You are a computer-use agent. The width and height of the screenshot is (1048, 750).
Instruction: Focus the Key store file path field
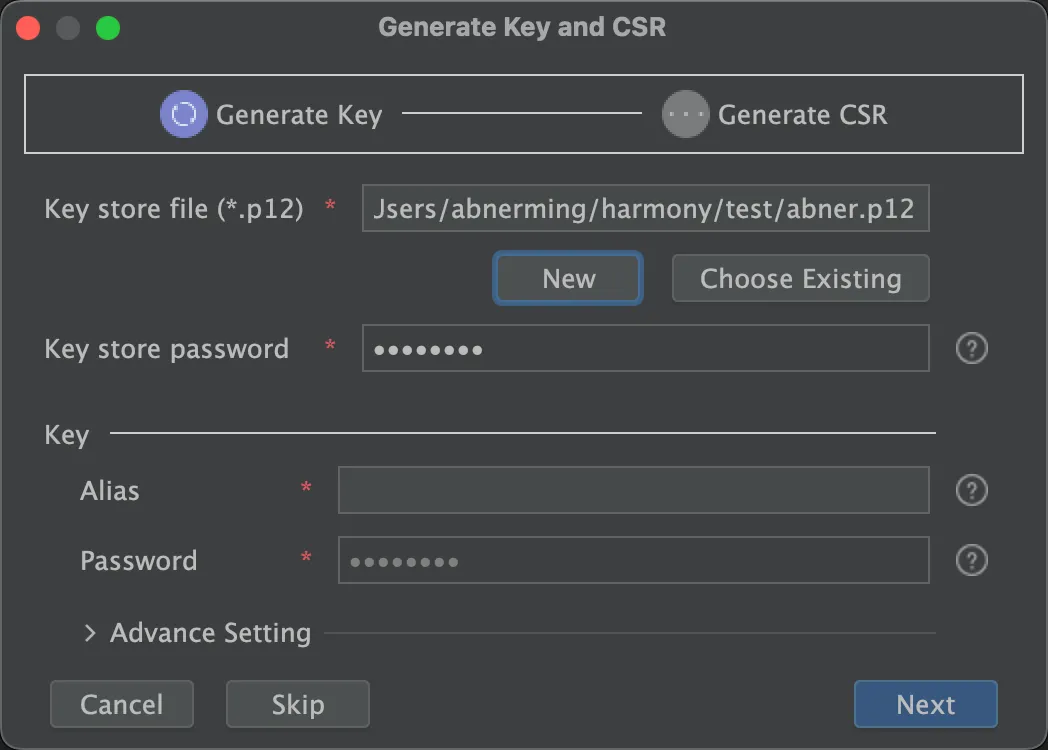point(645,208)
